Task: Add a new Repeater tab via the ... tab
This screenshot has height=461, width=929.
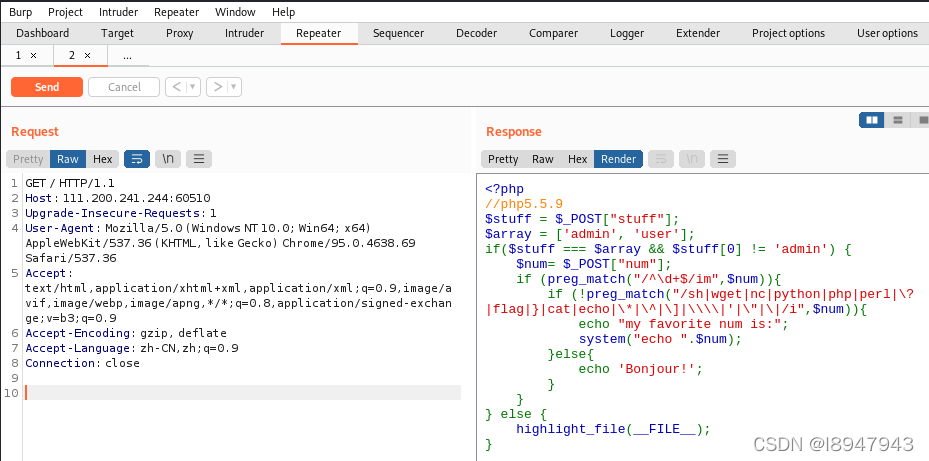Action: coord(127,56)
